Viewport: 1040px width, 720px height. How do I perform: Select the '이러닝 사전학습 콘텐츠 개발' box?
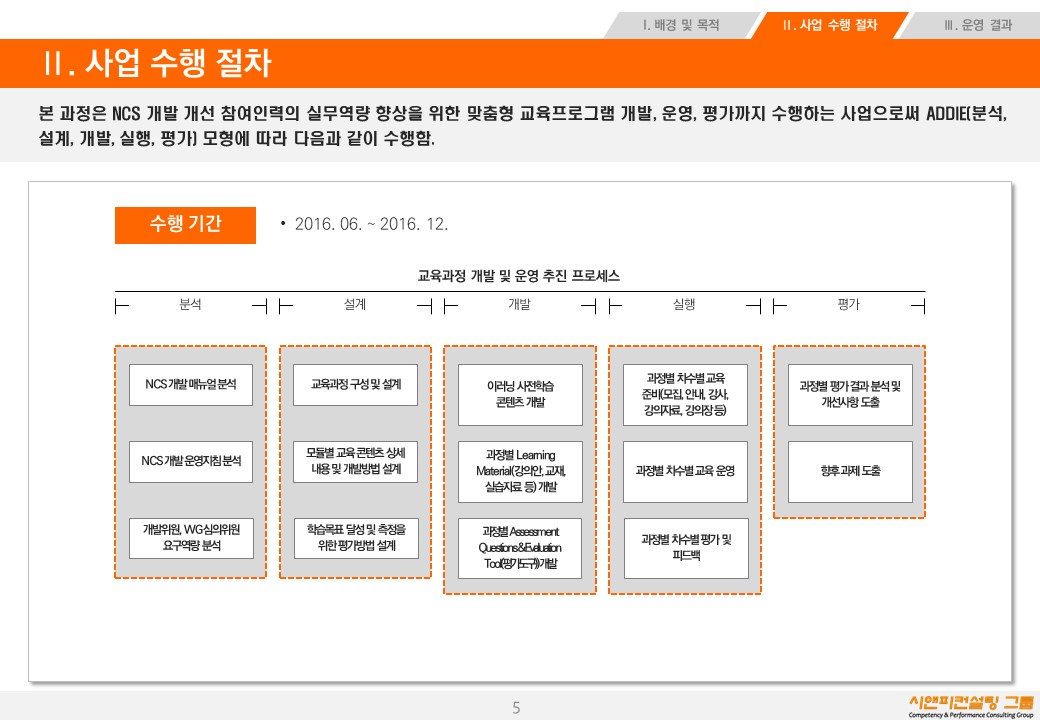[x=521, y=394]
